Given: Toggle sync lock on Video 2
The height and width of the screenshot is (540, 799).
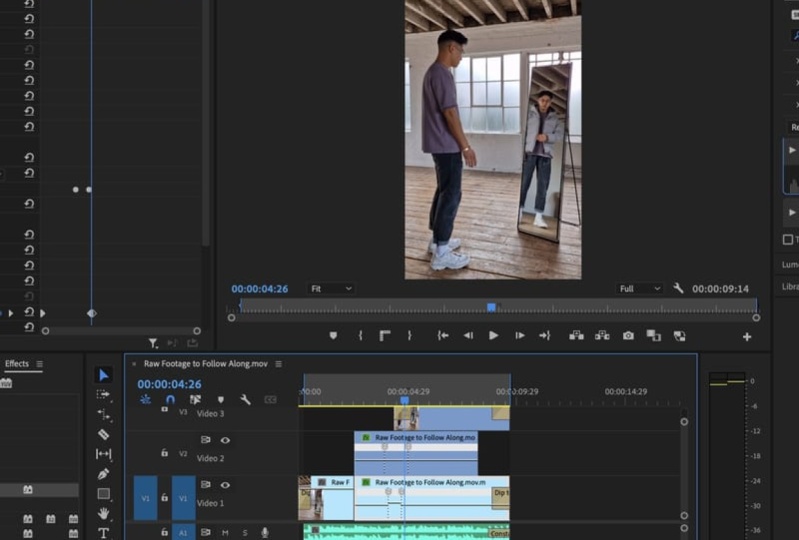Looking at the screenshot, I should pos(205,440).
